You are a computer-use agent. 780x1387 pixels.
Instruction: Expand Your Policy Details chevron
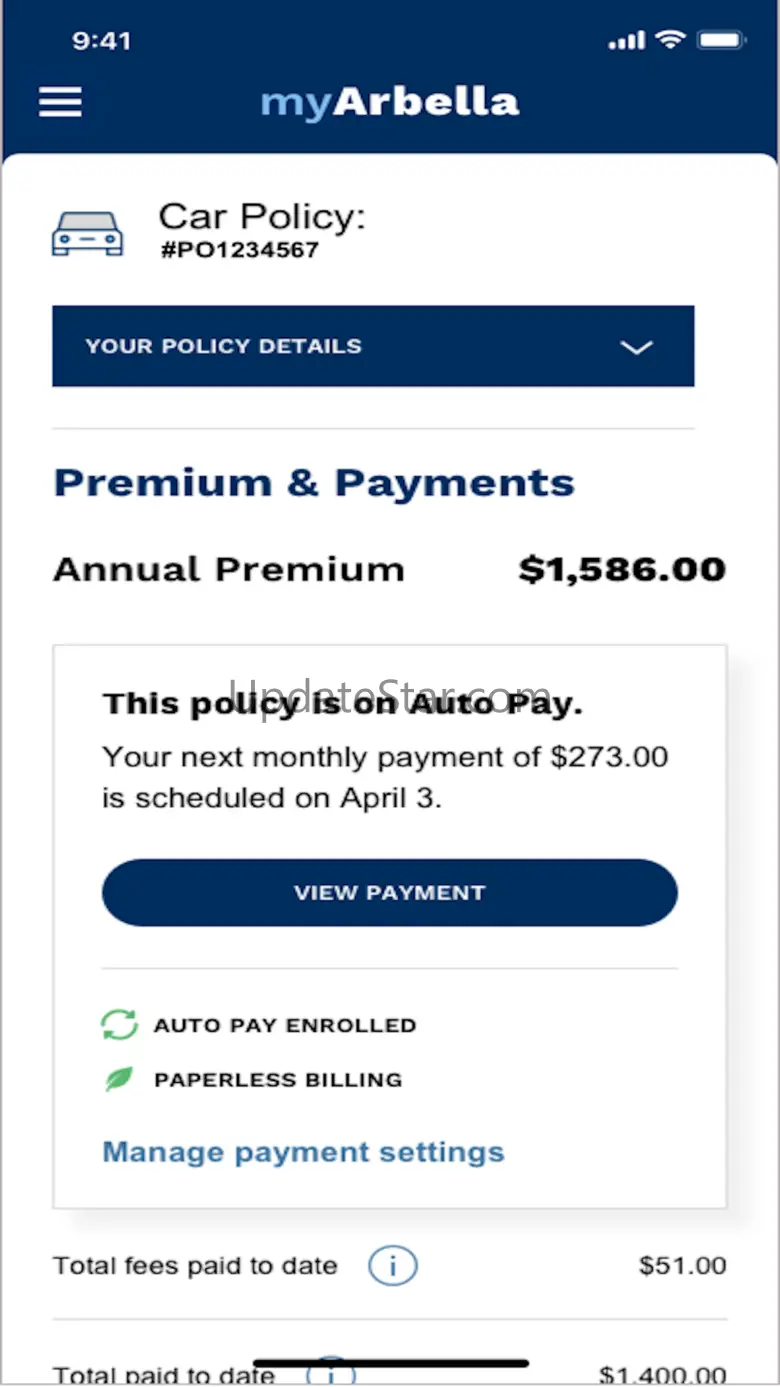[x=636, y=347]
